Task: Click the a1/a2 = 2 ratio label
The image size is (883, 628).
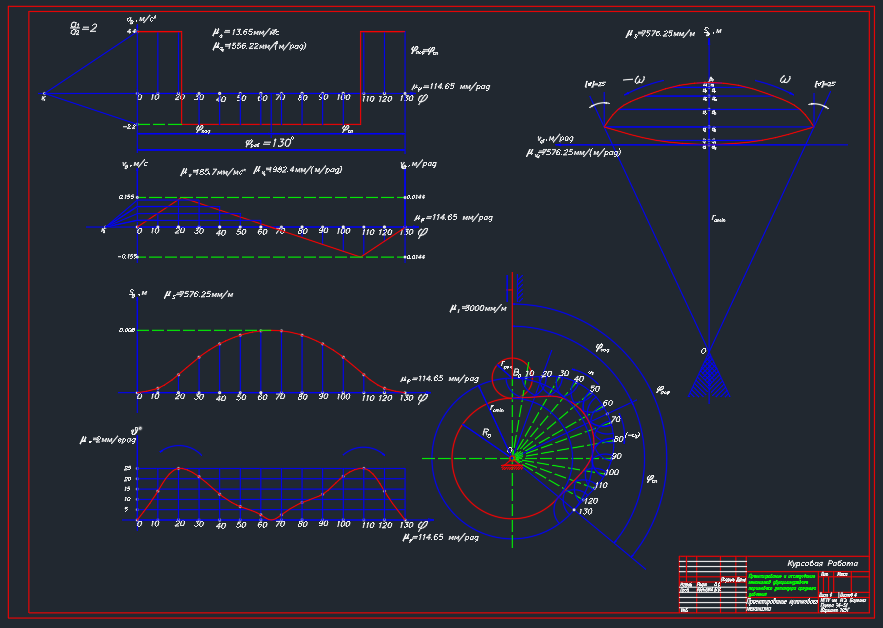Action: pyautogui.click(x=83, y=28)
